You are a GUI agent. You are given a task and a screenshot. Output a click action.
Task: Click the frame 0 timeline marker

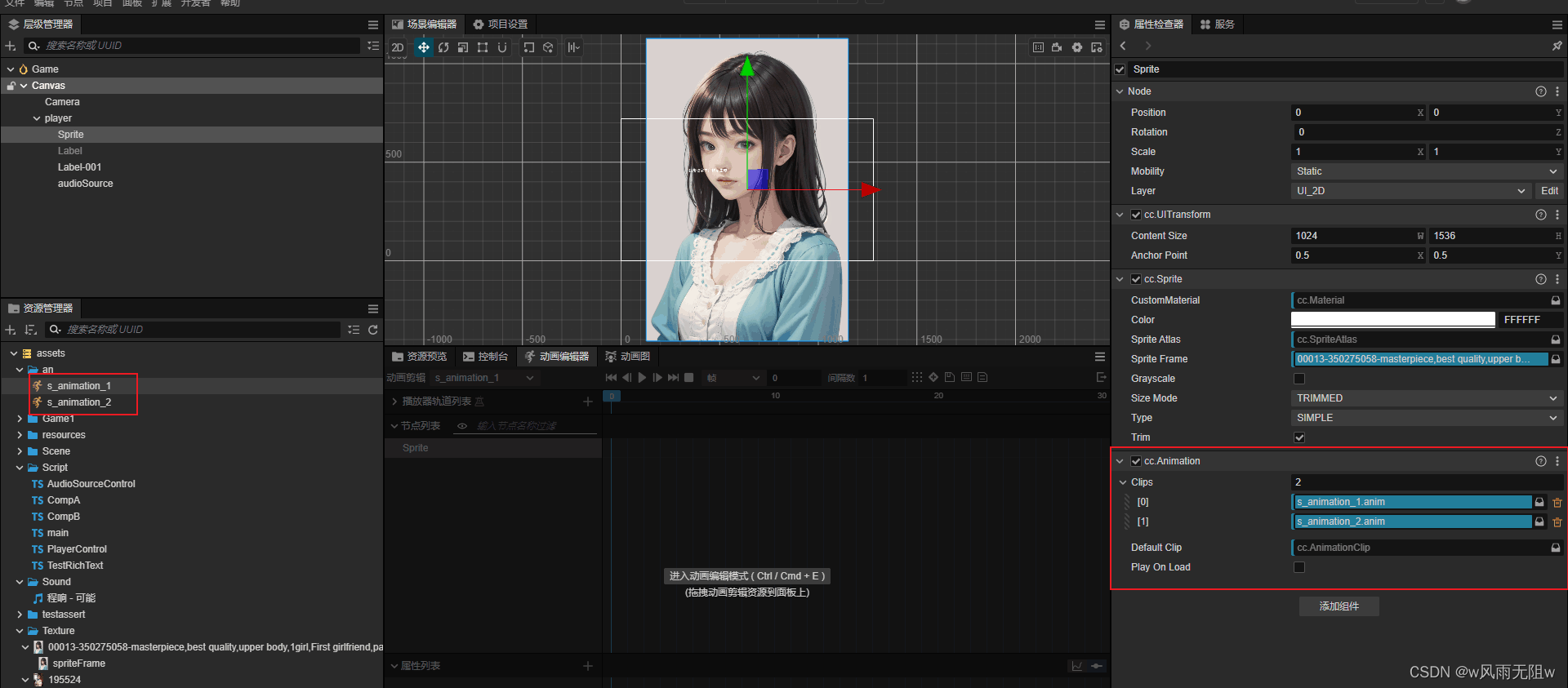click(x=612, y=396)
